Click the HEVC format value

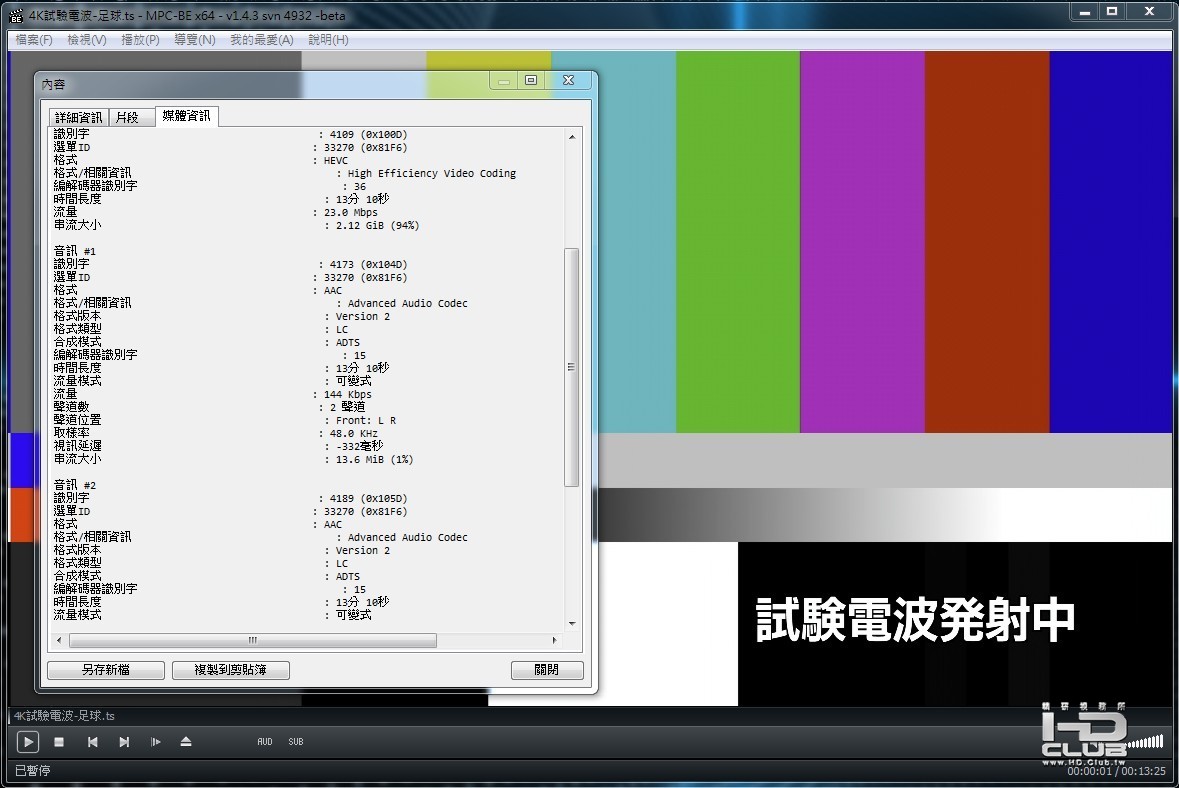tap(335, 161)
